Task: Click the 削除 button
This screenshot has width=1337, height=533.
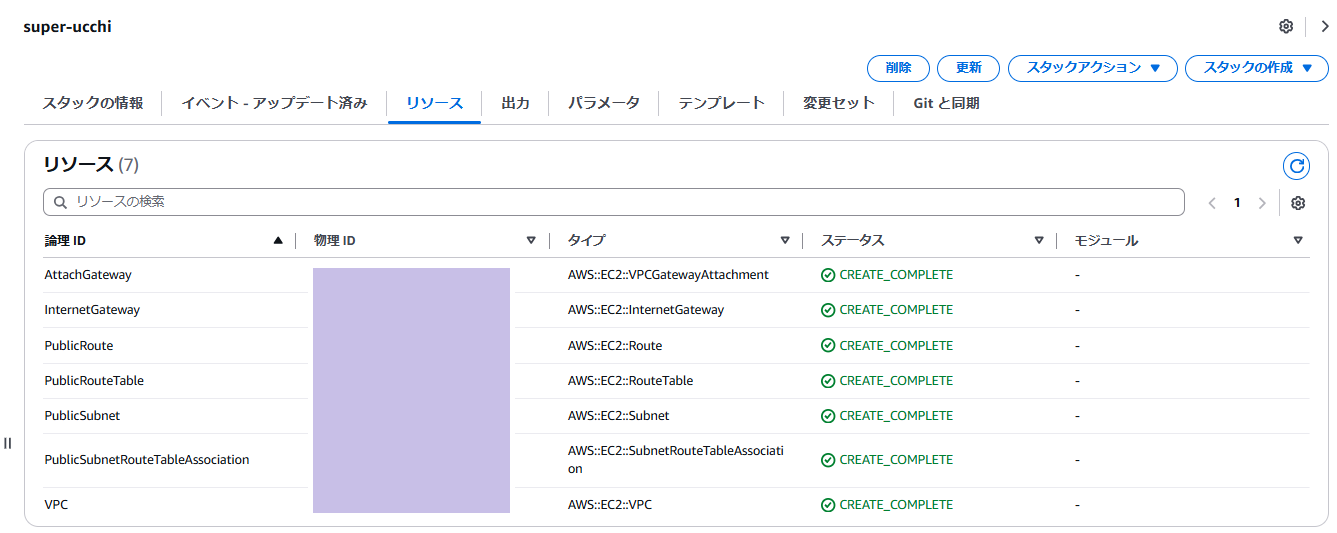Action: (898, 68)
